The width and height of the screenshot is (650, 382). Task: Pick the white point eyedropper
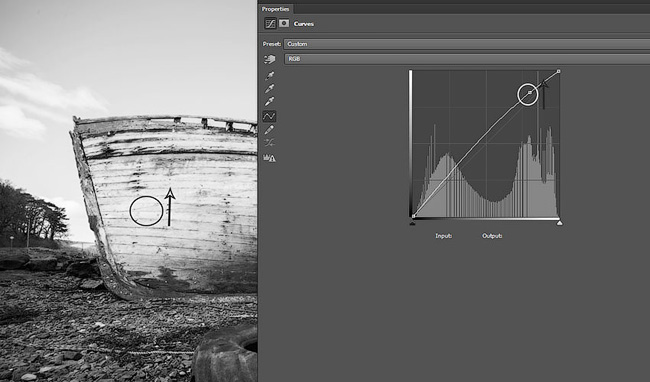pyautogui.click(x=269, y=102)
